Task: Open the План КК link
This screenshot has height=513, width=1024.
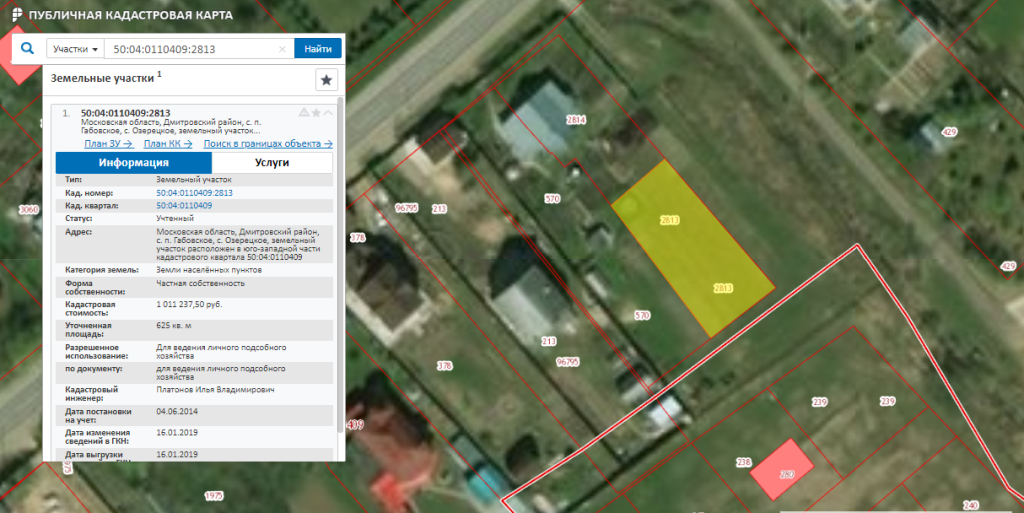Action: (167, 143)
